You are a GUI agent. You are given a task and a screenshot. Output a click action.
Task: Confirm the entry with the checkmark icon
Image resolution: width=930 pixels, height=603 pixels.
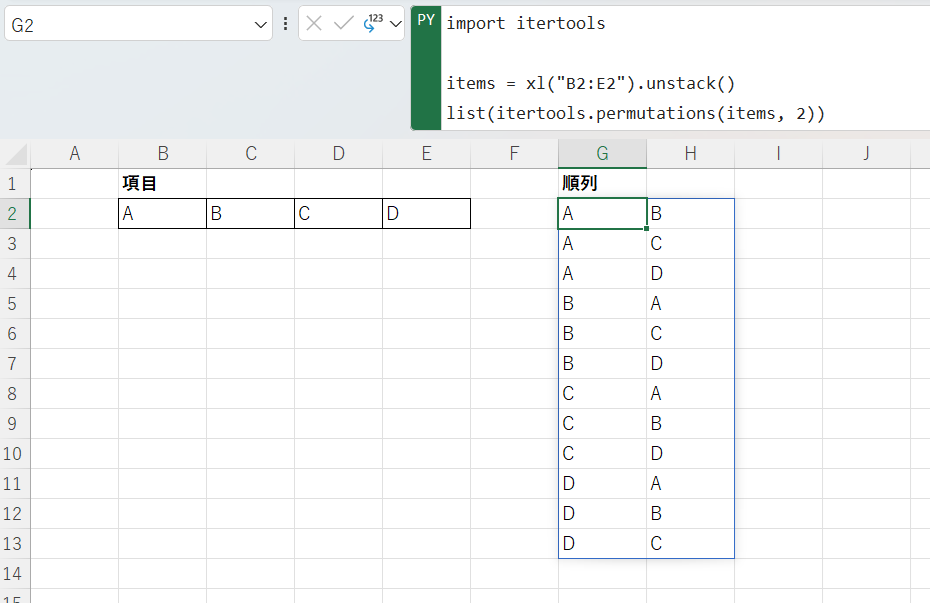tap(343, 24)
